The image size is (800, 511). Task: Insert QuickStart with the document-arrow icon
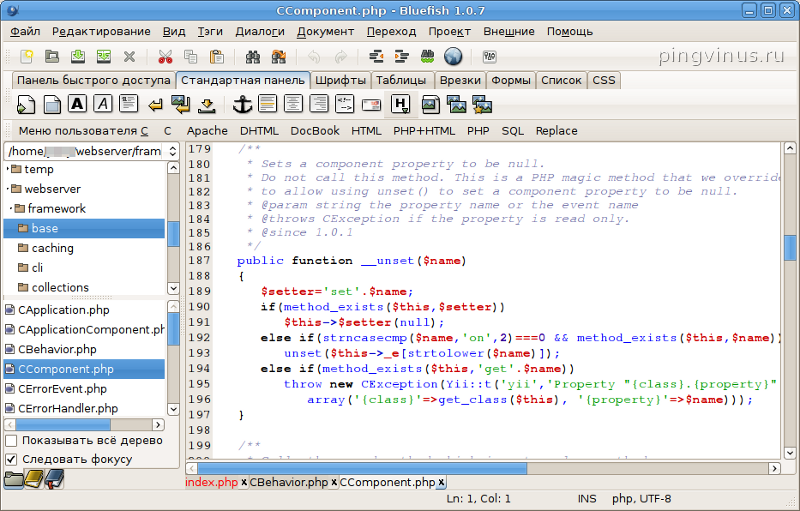click(26, 105)
